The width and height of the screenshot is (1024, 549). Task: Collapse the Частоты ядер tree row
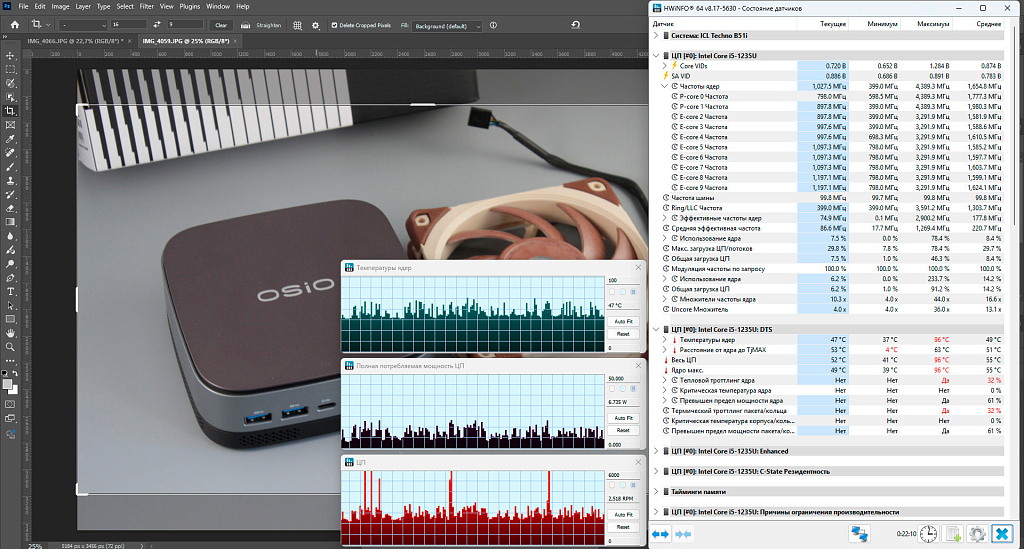[664, 86]
